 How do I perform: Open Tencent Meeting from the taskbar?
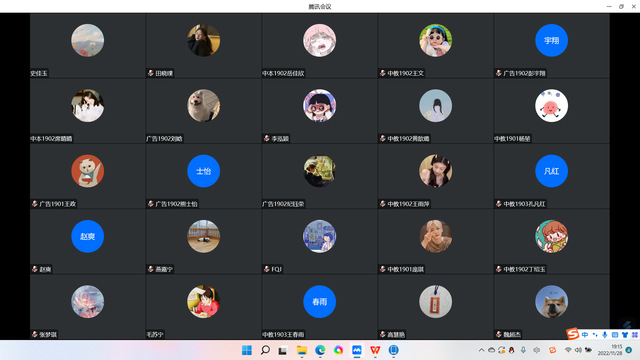tap(357, 350)
